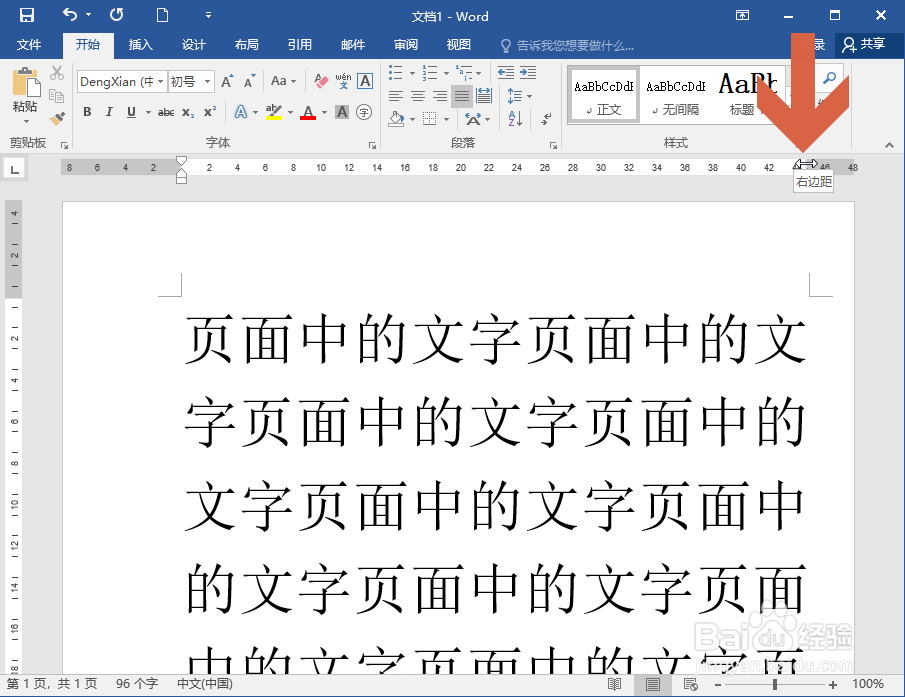Open the 文件 menu

(x=29, y=44)
